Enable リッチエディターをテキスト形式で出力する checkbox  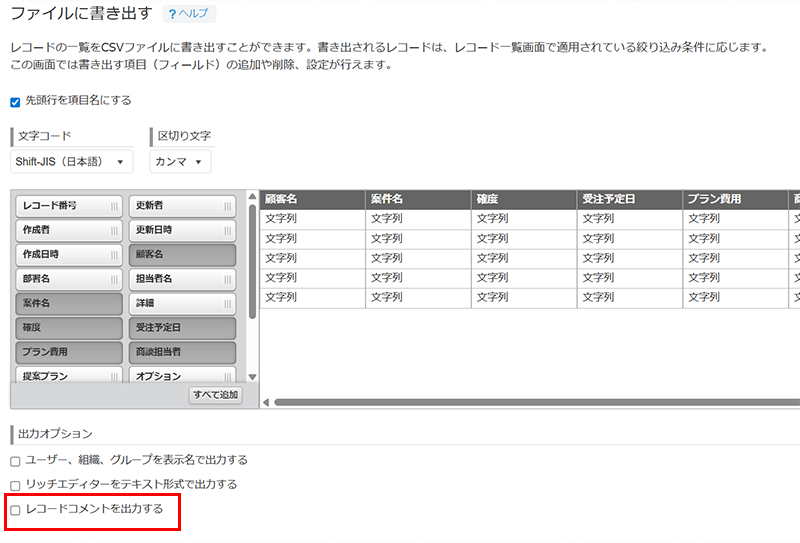[15, 485]
